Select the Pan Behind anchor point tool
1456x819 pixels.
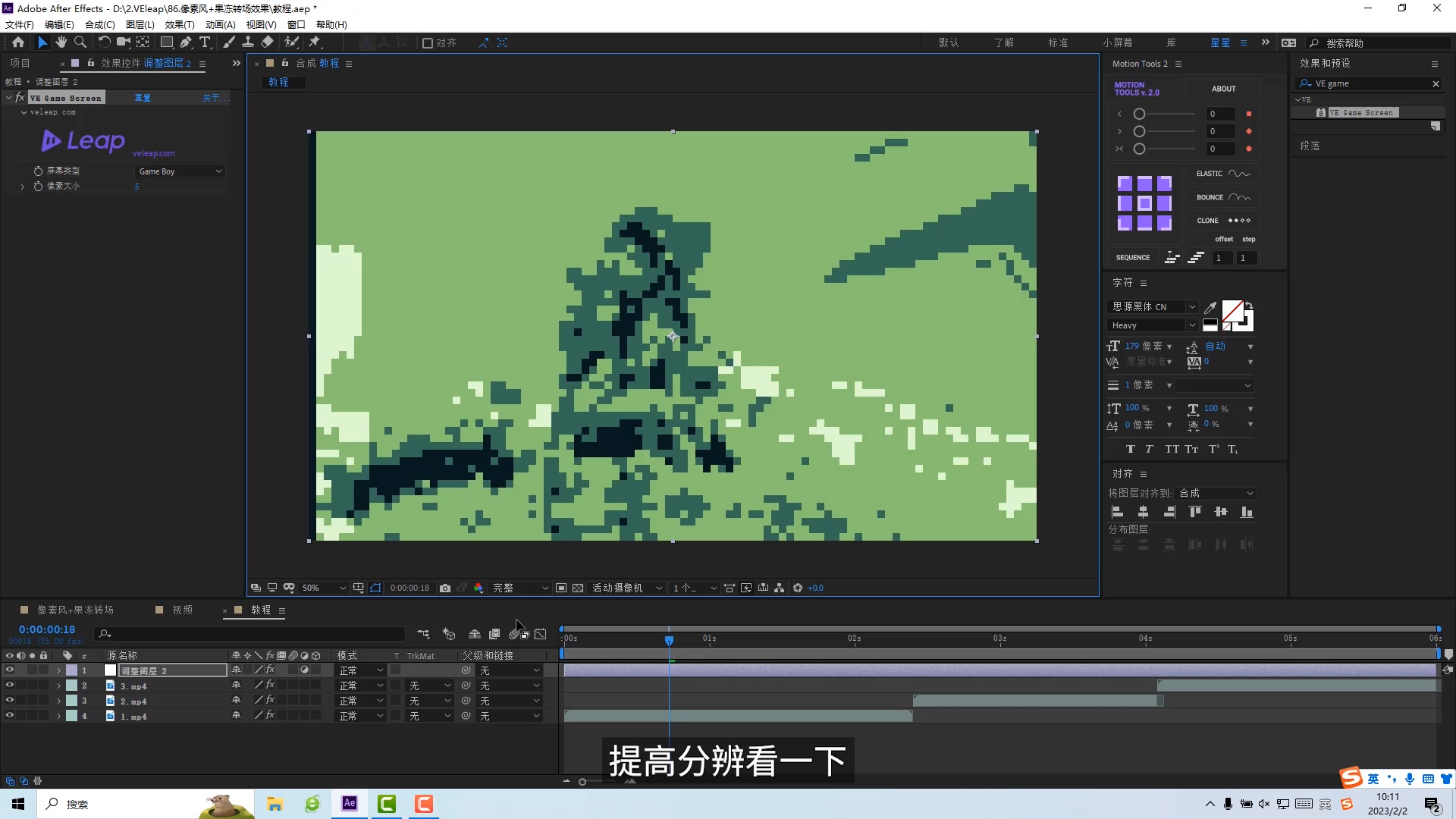(x=143, y=42)
